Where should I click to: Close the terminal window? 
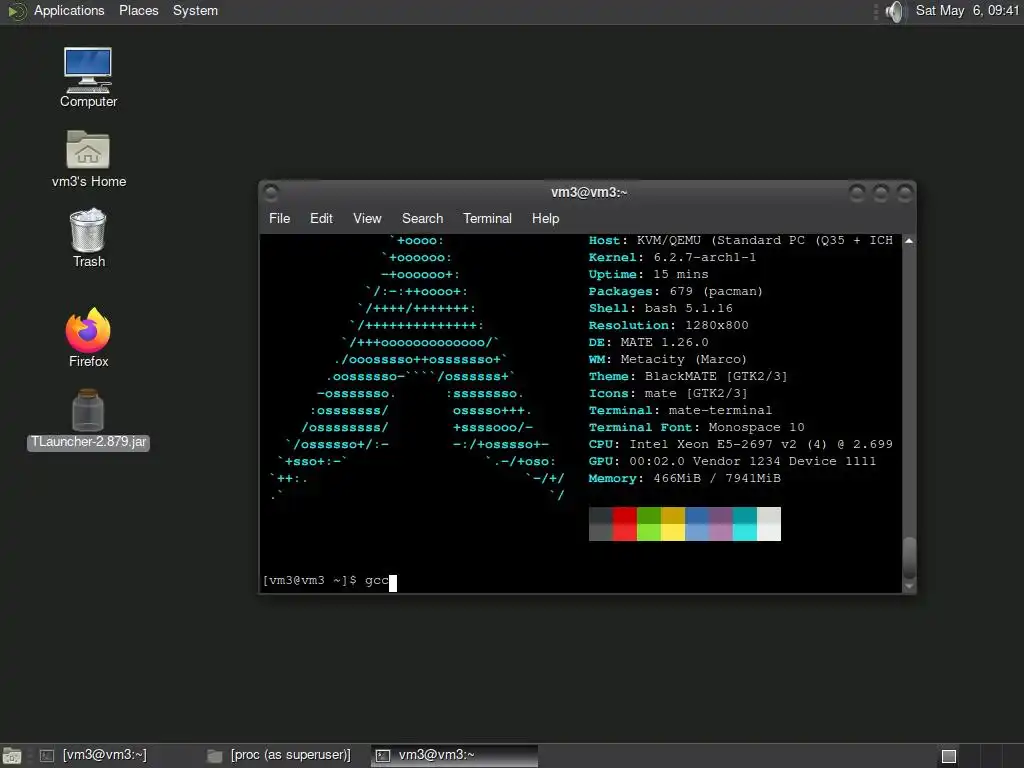tap(904, 192)
